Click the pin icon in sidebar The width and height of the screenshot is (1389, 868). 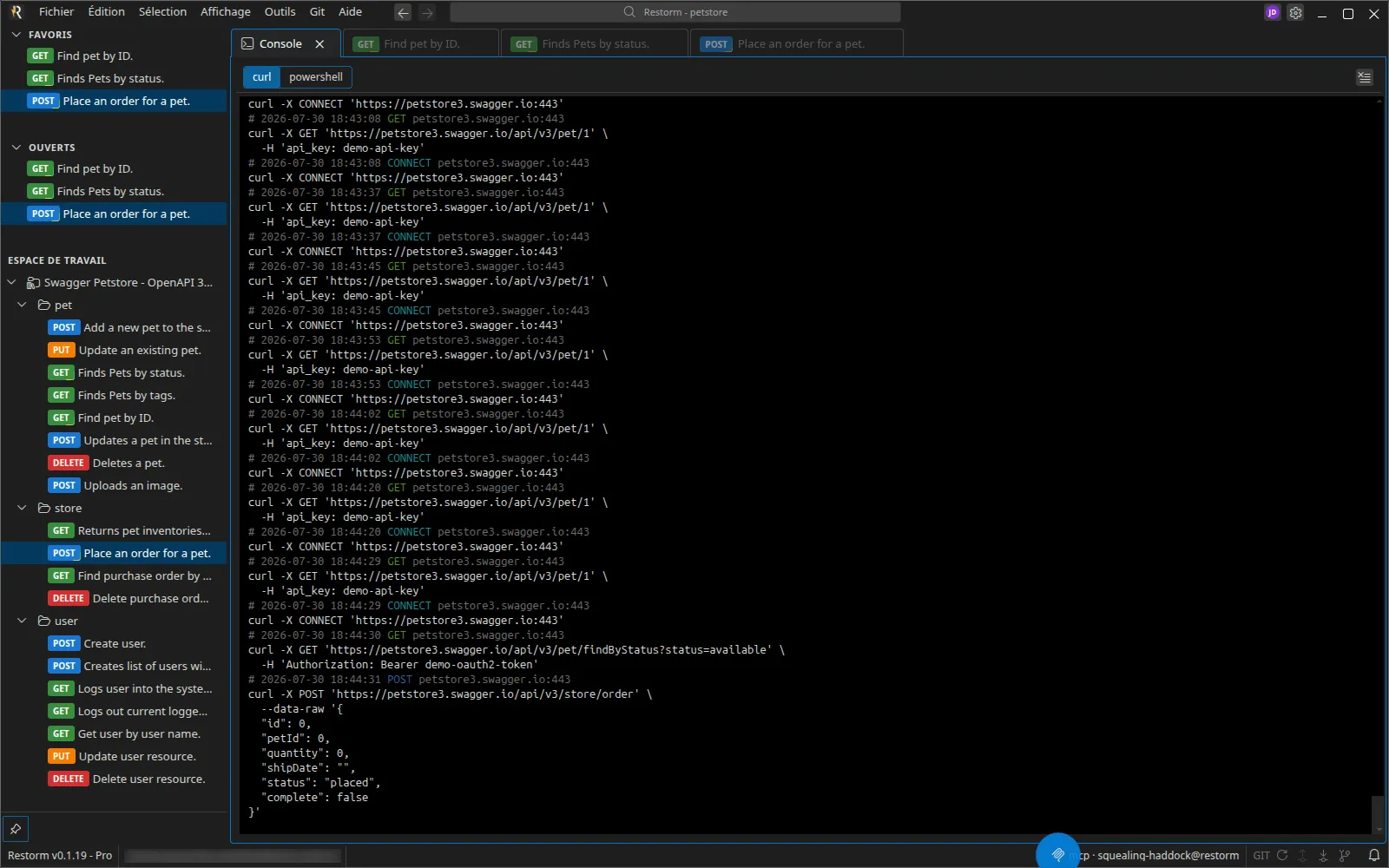pyautogui.click(x=16, y=829)
